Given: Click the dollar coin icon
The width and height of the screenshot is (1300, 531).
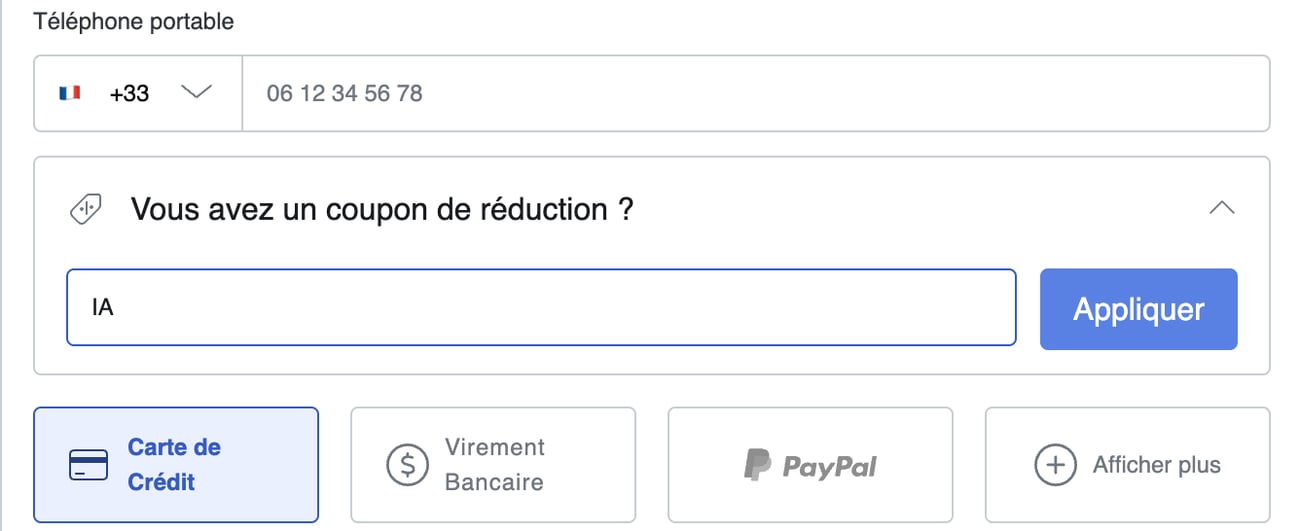Looking at the screenshot, I should pos(407,465).
